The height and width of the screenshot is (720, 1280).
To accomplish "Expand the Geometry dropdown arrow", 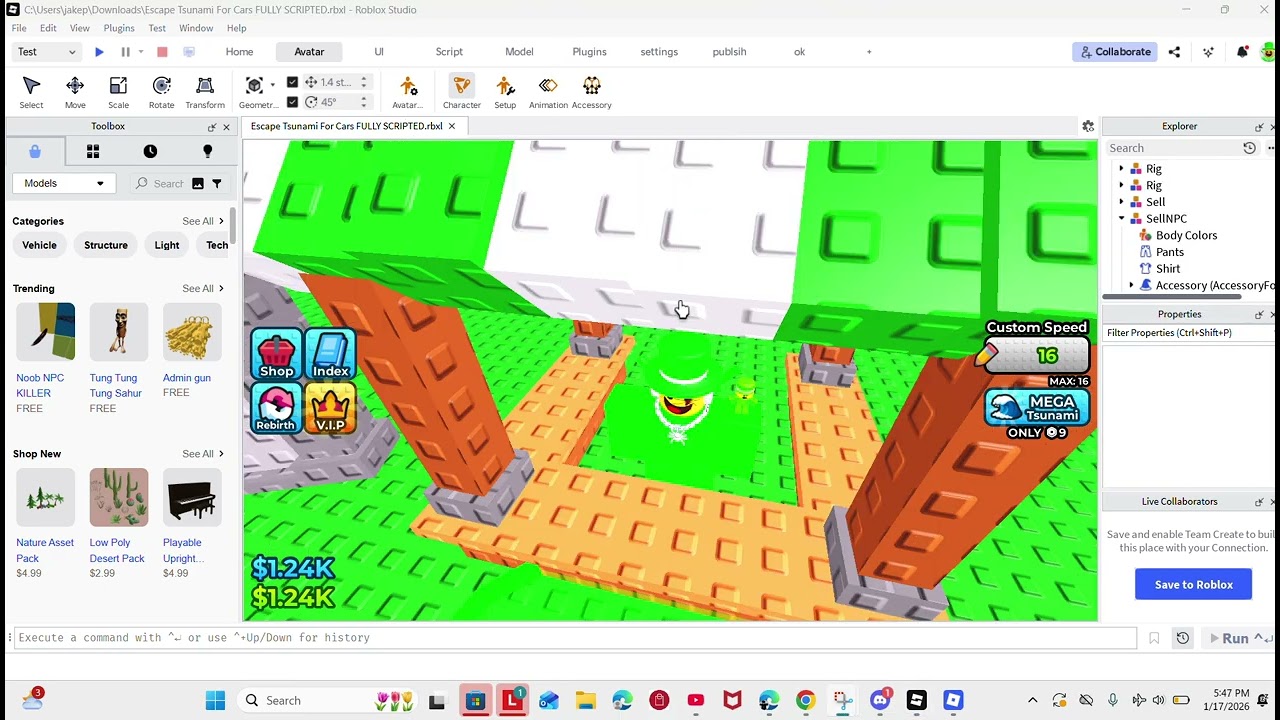I will [273, 85].
